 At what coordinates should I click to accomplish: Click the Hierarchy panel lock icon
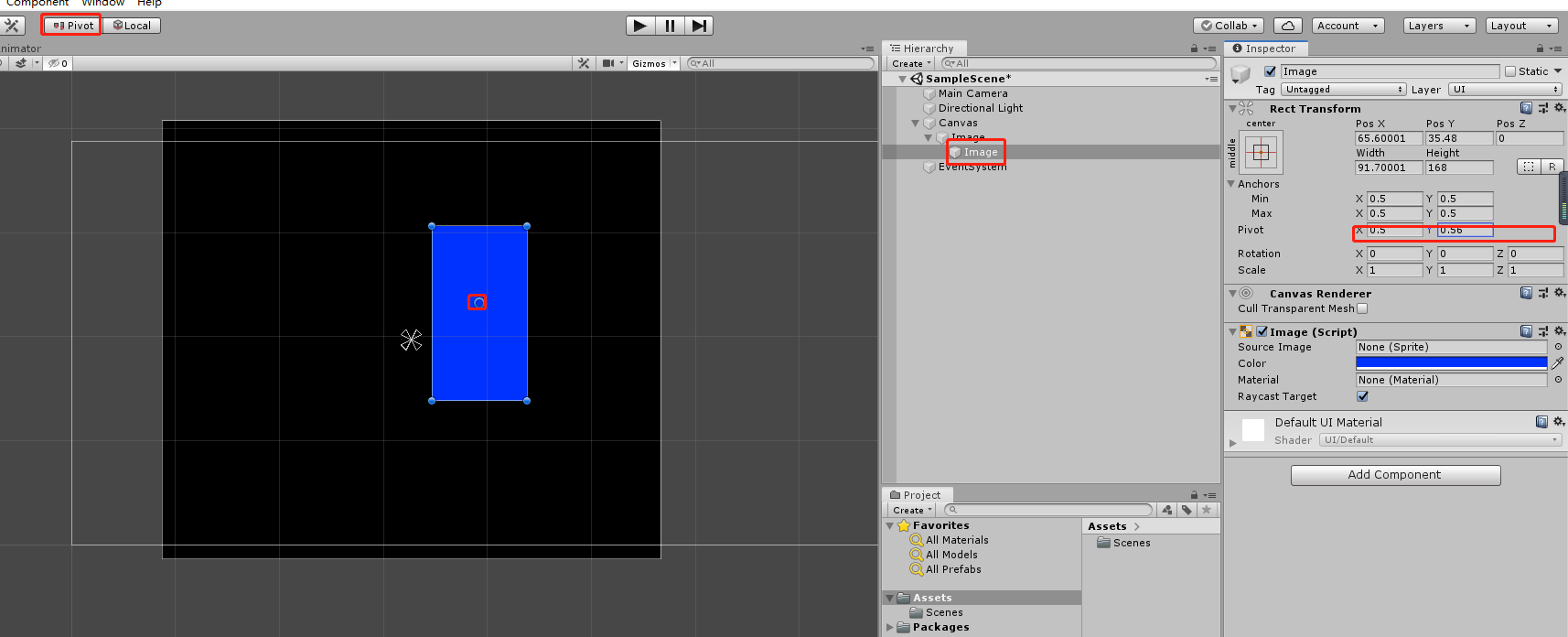1194,49
